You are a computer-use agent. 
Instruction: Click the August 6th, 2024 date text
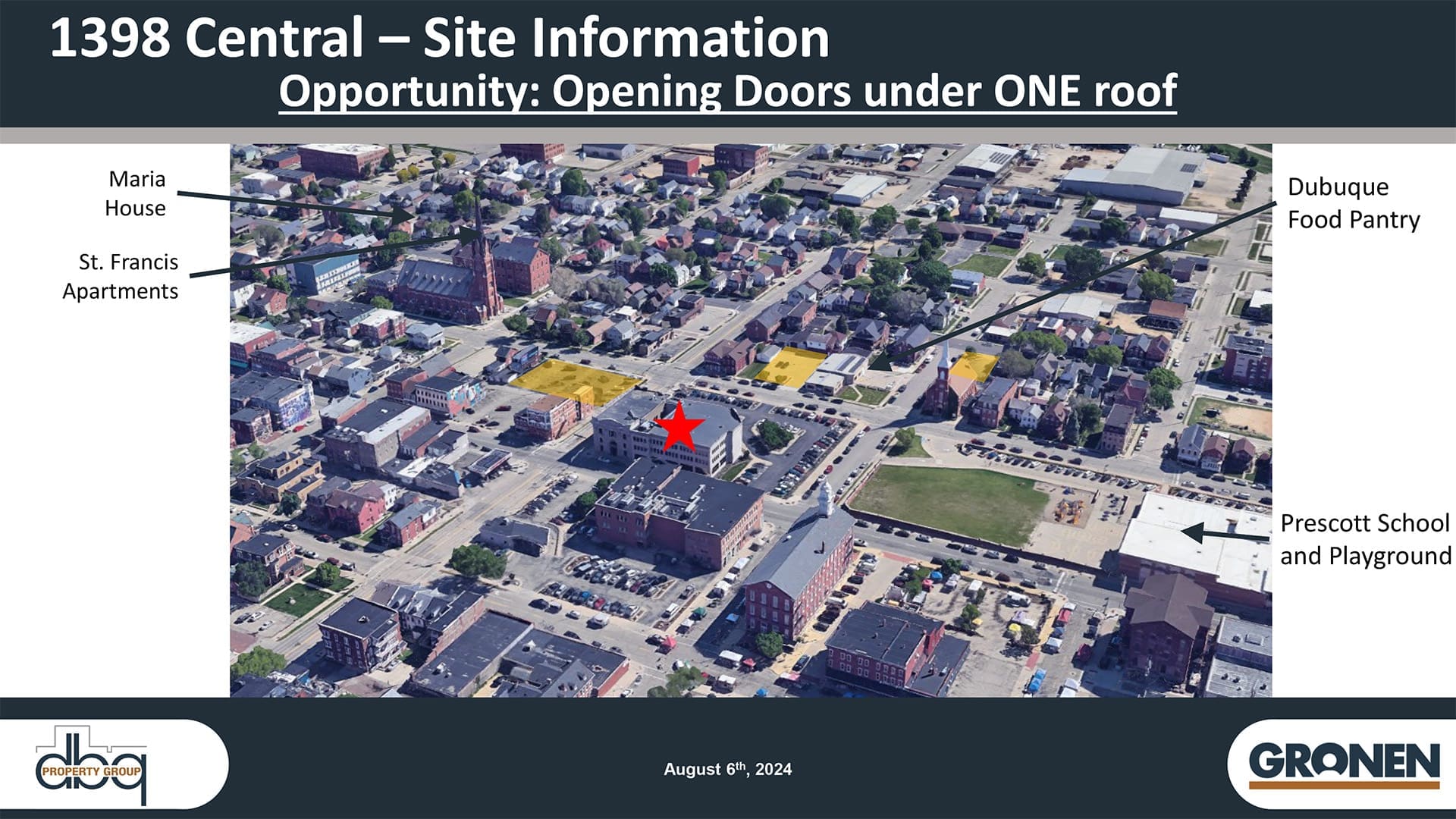click(x=727, y=769)
